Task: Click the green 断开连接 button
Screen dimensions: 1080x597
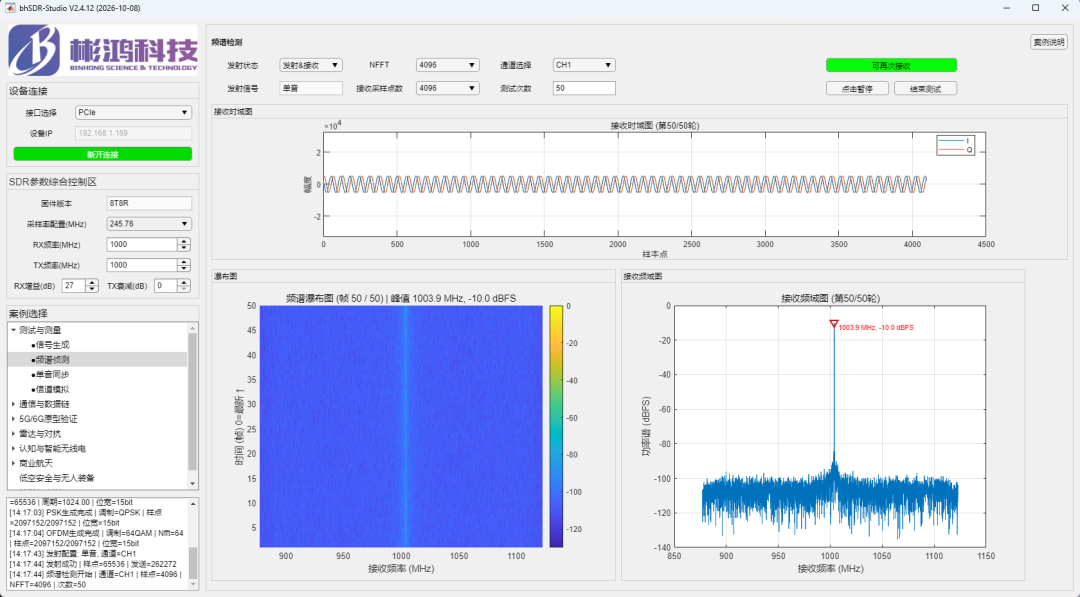Action: pyautogui.click(x=103, y=154)
